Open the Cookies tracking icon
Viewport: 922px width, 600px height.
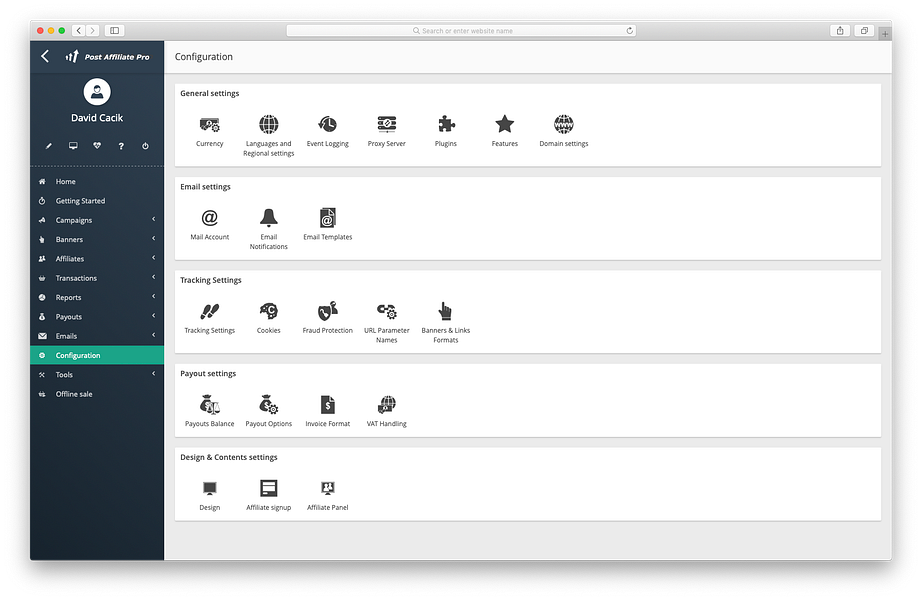pyautogui.click(x=268, y=312)
